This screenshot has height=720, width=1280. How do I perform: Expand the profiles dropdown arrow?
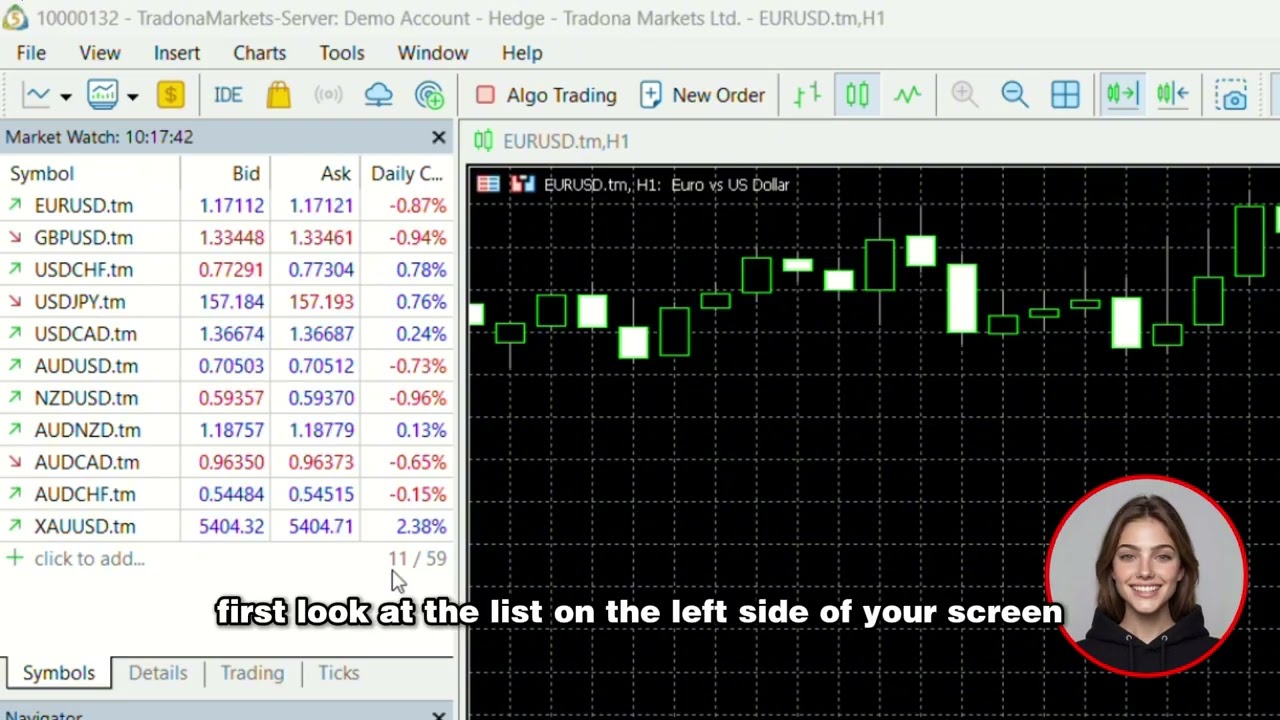click(x=132, y=96)
